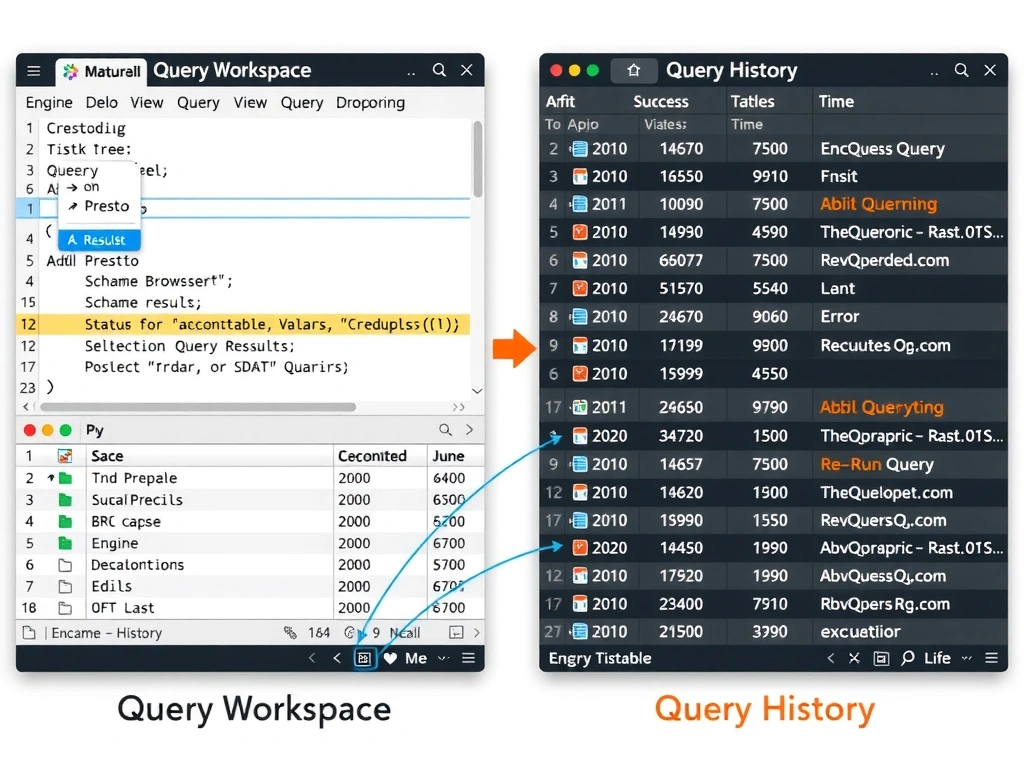Open list menu icon in workspace bottom toolbar

coord(468,658)
